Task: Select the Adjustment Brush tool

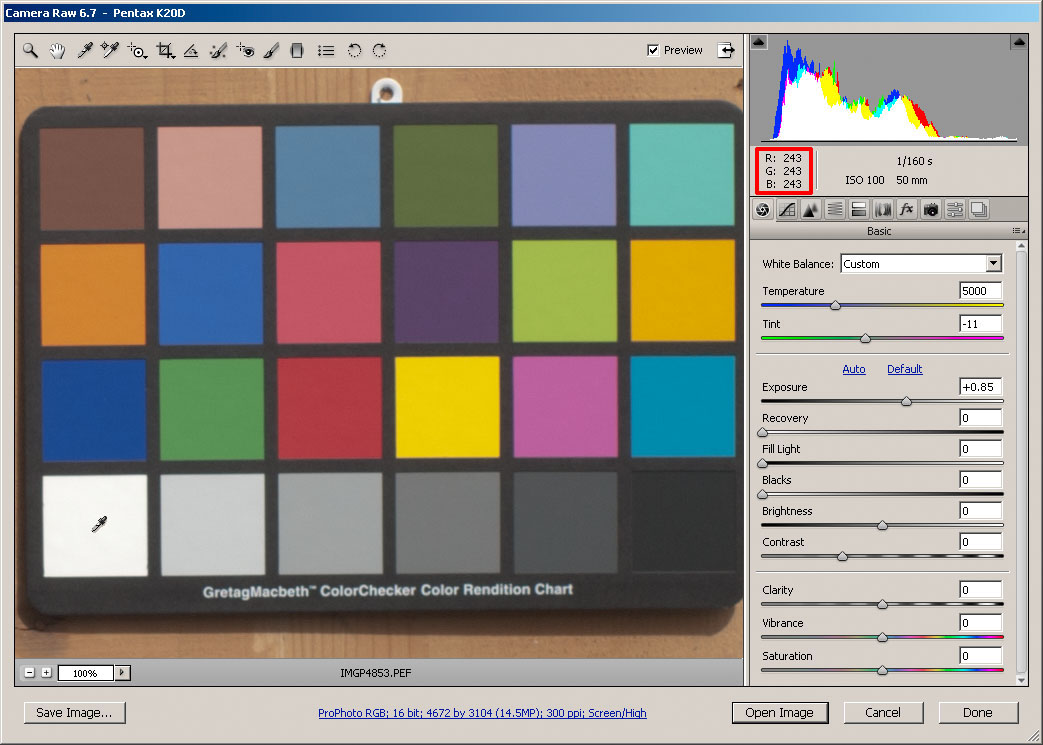Action: click(x=271, y=51)
